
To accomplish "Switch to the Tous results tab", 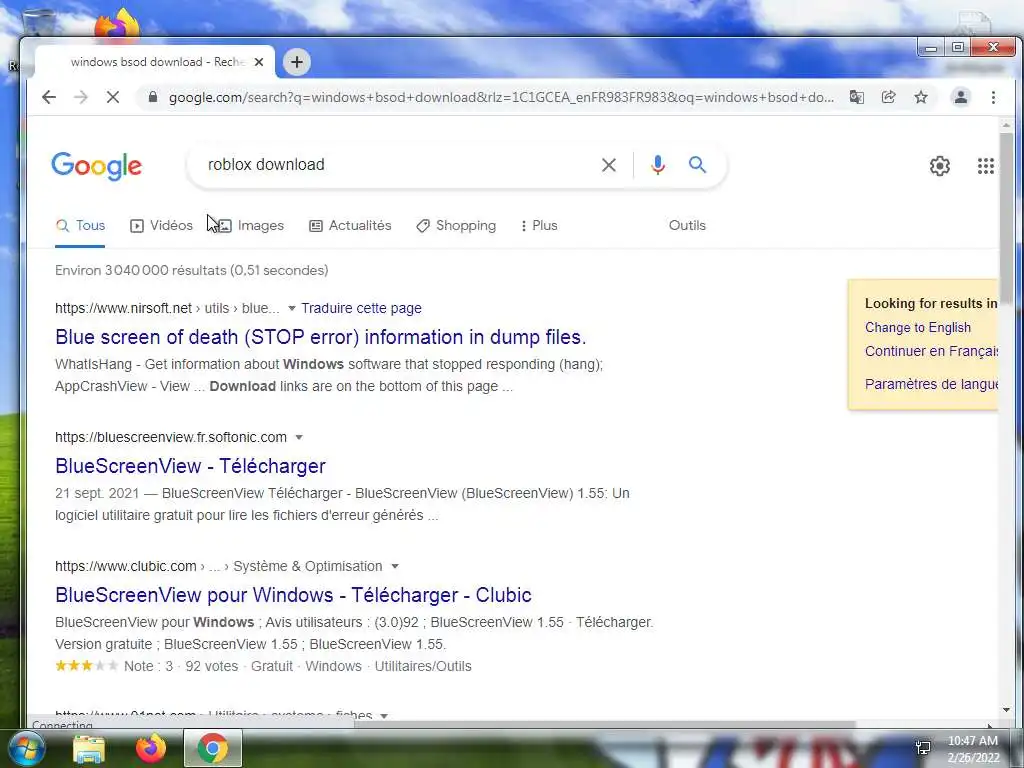I will pos(80,225).
